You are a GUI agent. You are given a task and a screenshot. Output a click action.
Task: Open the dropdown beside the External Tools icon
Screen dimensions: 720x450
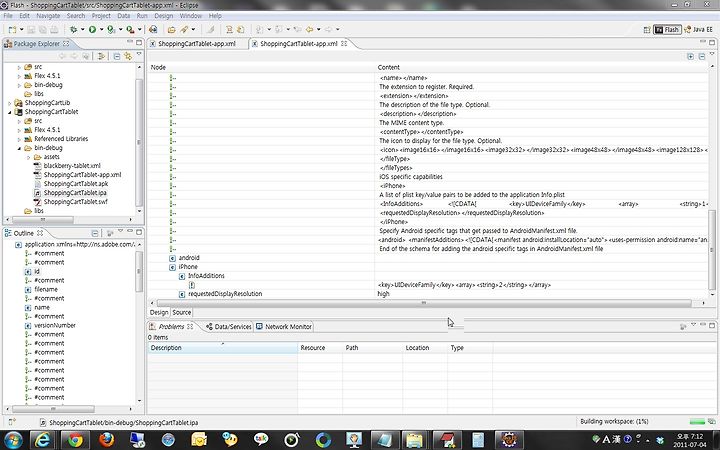click(x=140, y=29)
